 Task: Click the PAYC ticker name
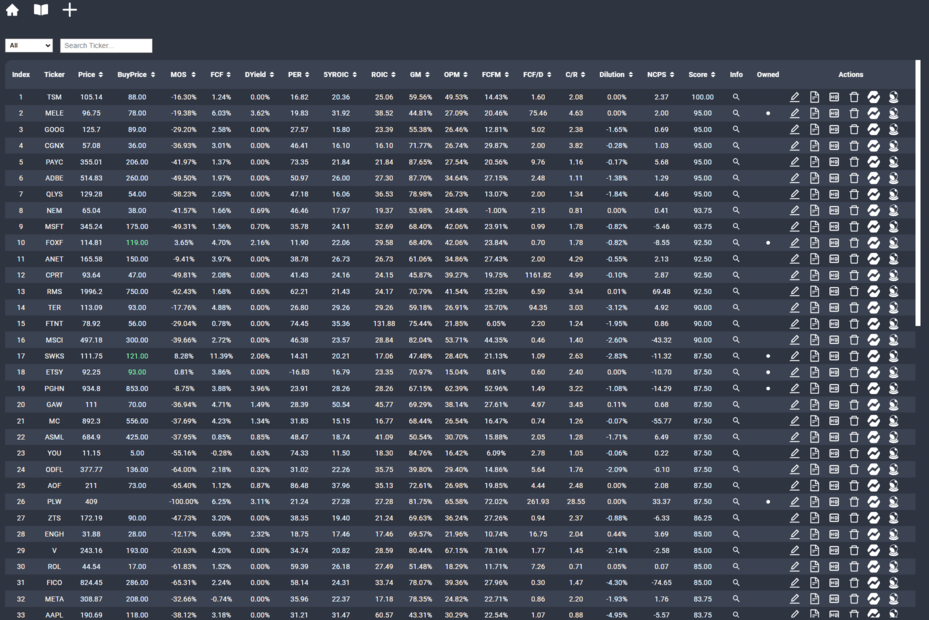(54, 162)
